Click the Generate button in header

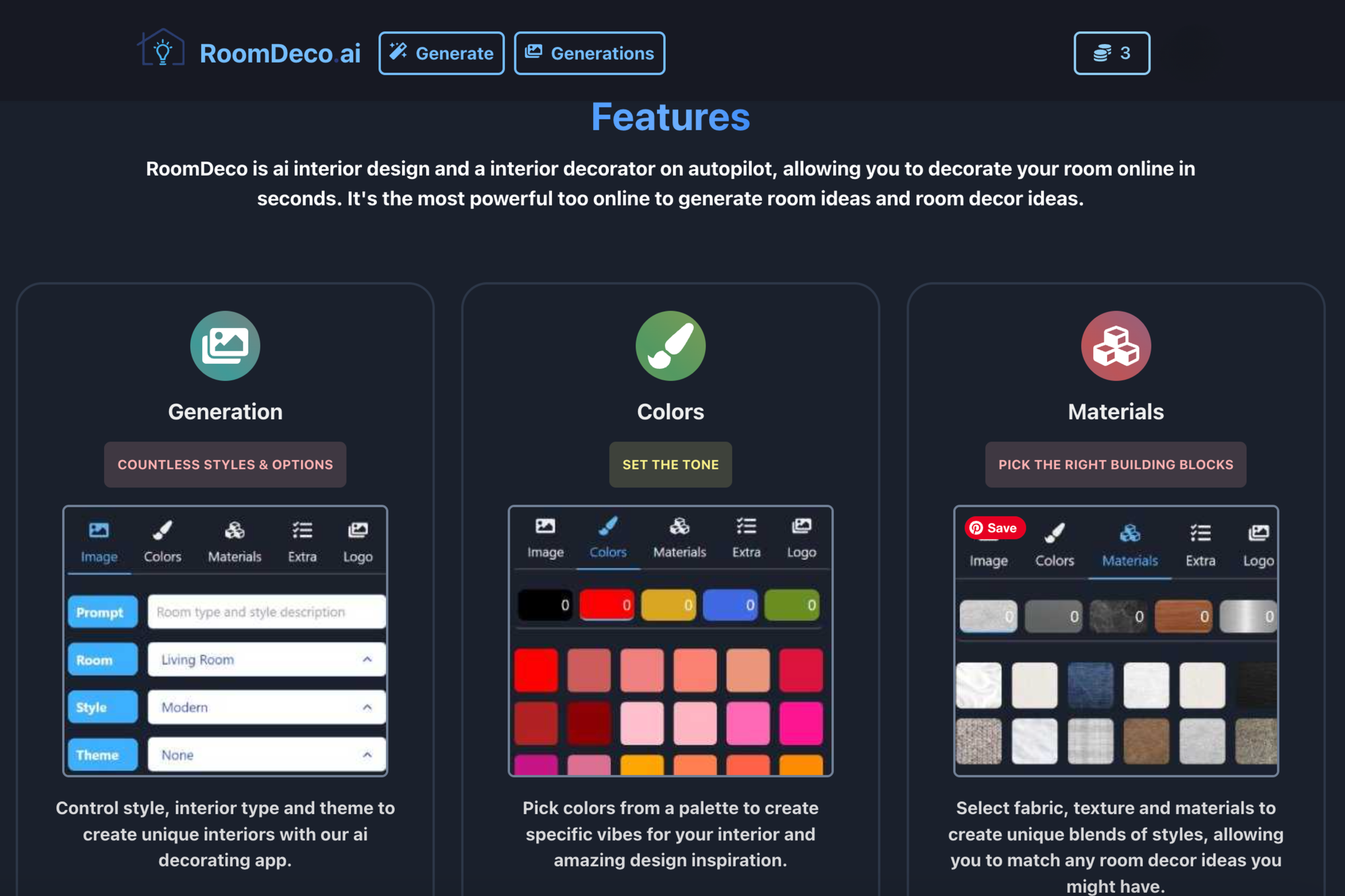click(x=441, y=53)
